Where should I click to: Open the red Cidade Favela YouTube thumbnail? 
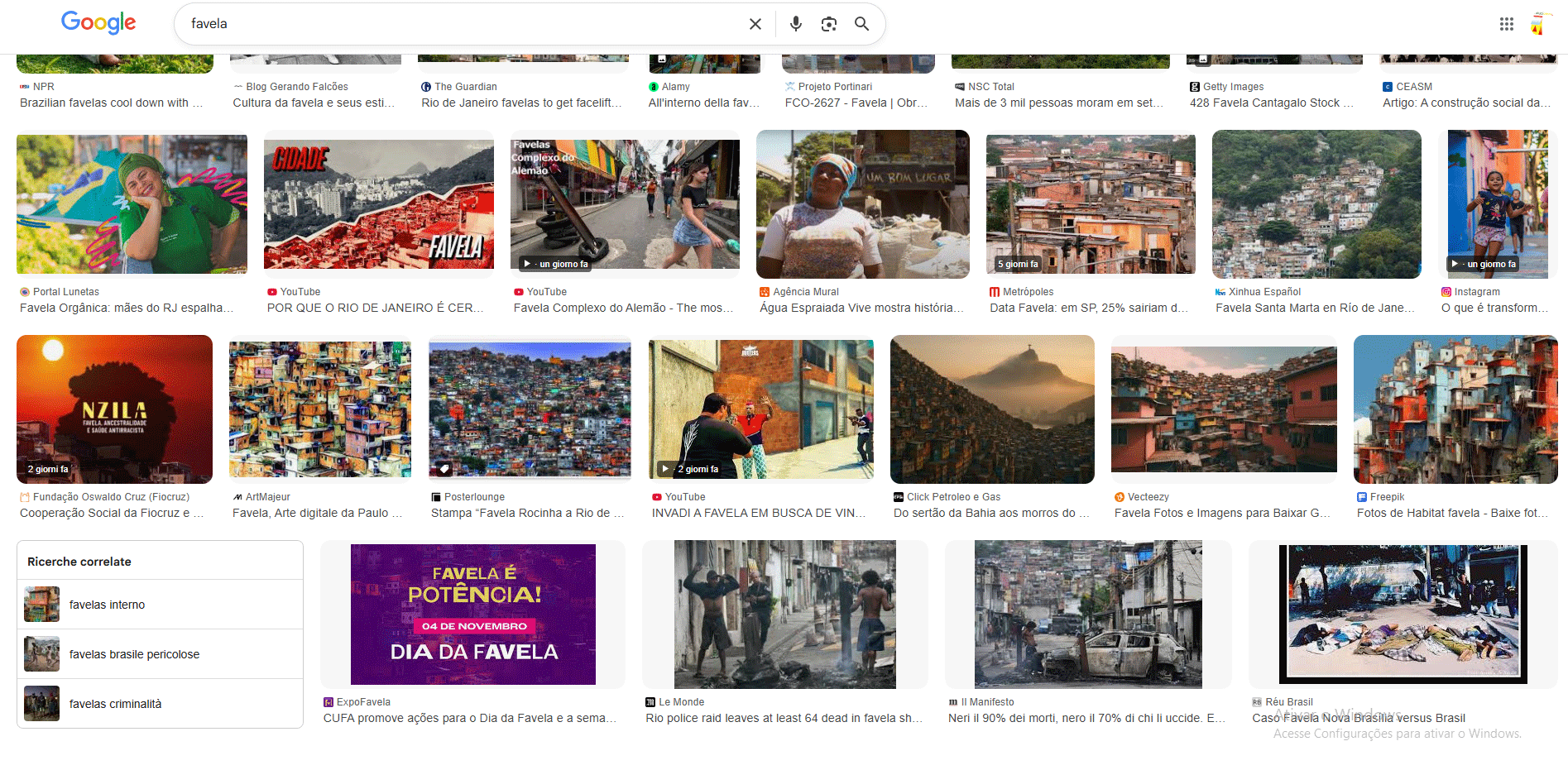click(x=378, y=203)
